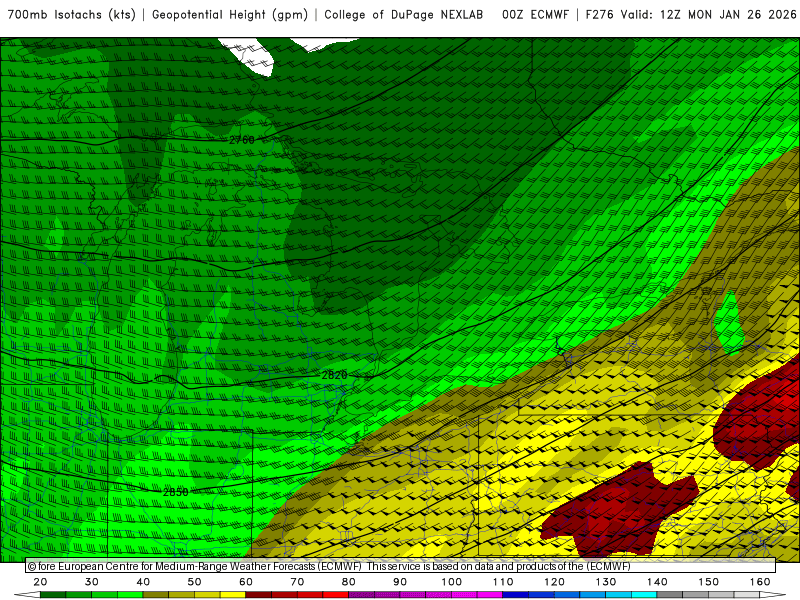Click the "00Z ECMWF" model run text
800x600 pixels.
tap(535, 15)
